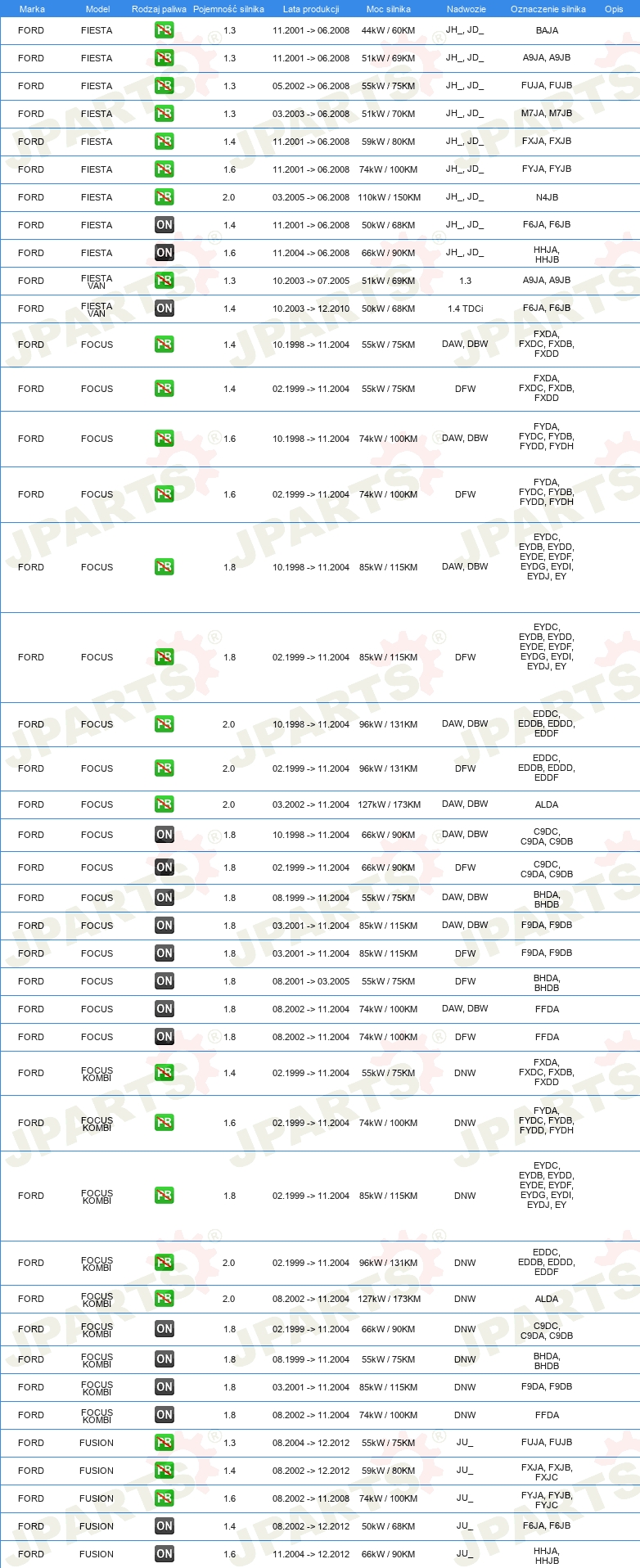Click the 'Nadwozie' column header
This screenshot has height=1568, width=640.
(x=466, y=9)
